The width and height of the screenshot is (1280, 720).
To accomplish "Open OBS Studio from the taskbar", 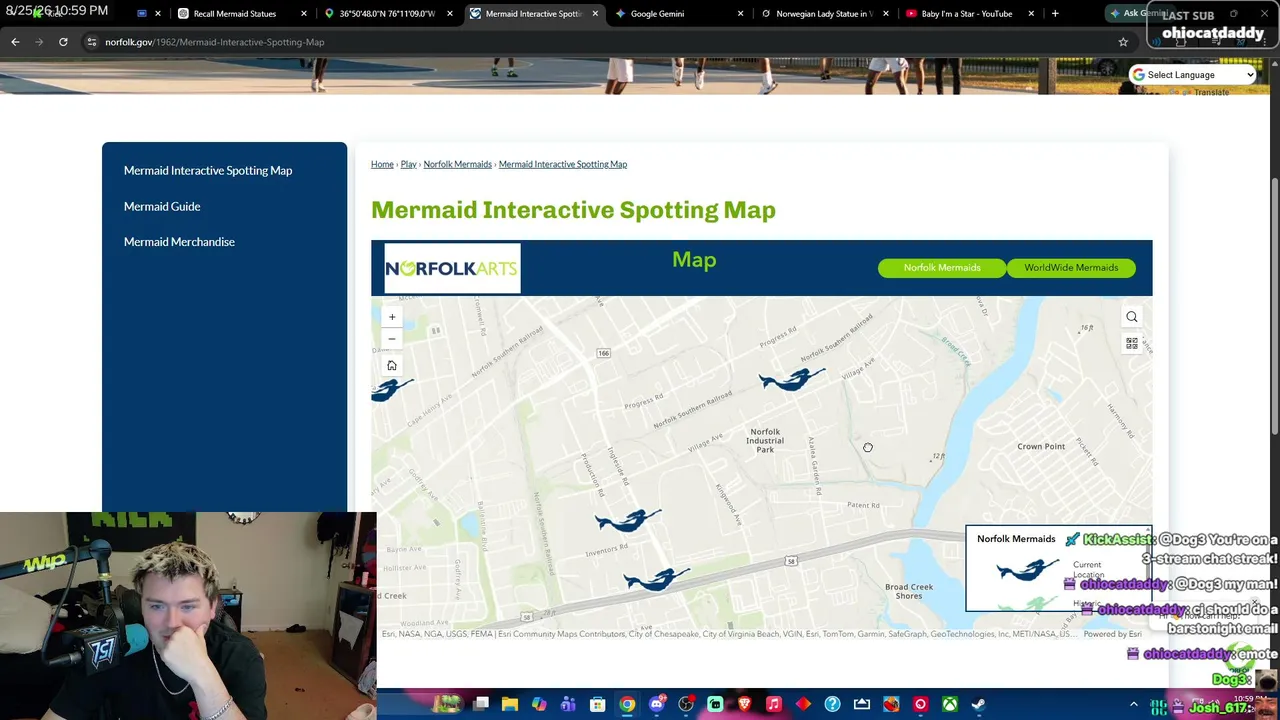I will tap(686, 704).
